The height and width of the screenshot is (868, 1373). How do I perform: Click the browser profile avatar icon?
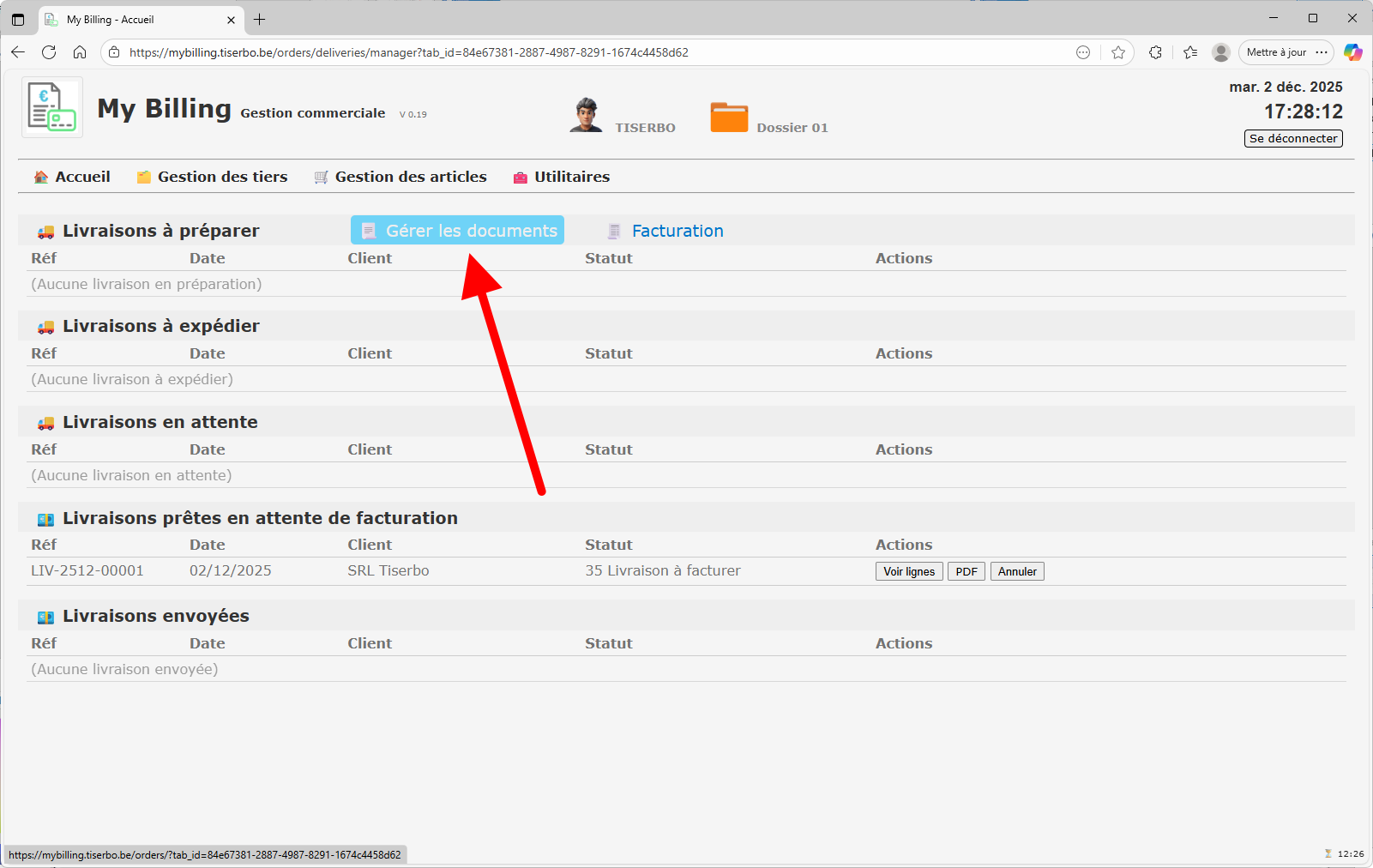tap(1221, 52)
